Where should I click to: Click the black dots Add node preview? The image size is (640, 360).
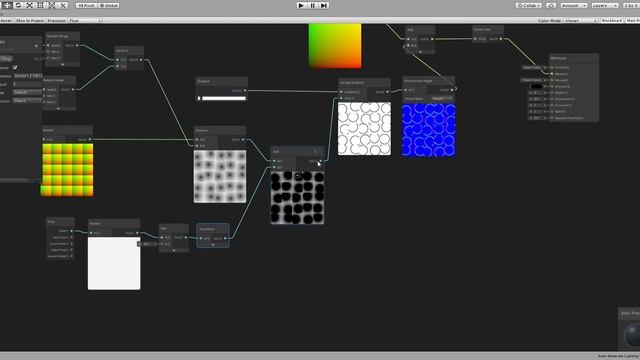(298, 198)
